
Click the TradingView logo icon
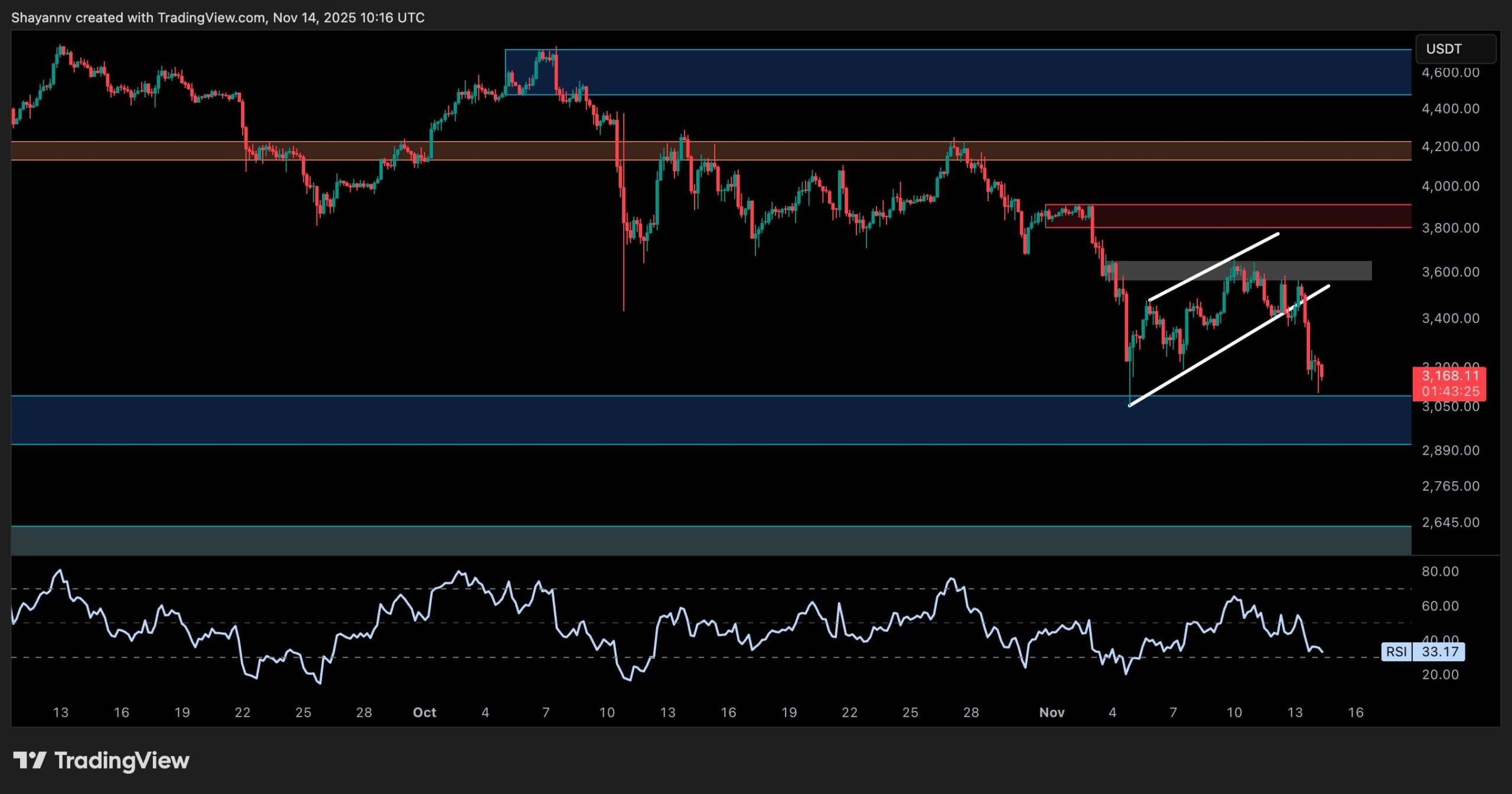tap(30, 760)
